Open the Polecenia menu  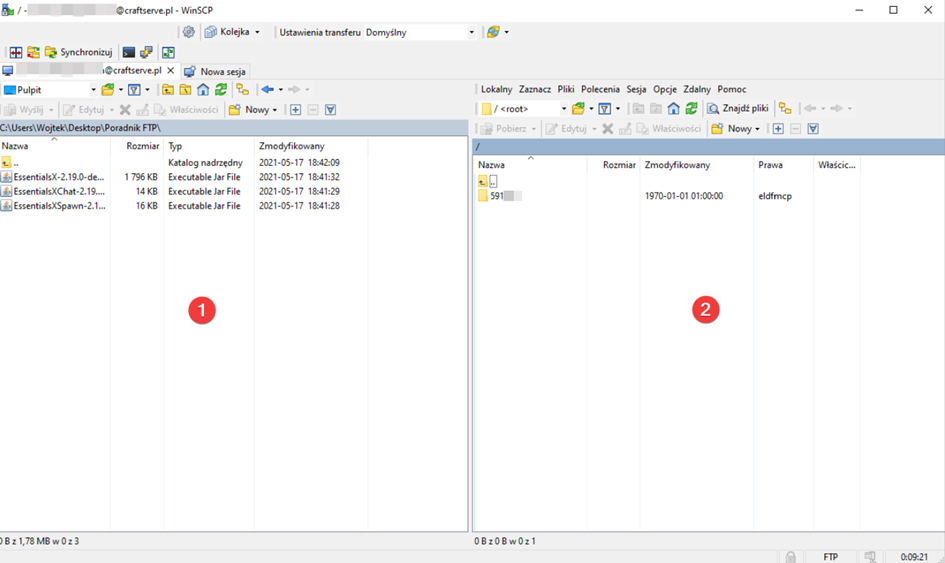pos(600,89)
